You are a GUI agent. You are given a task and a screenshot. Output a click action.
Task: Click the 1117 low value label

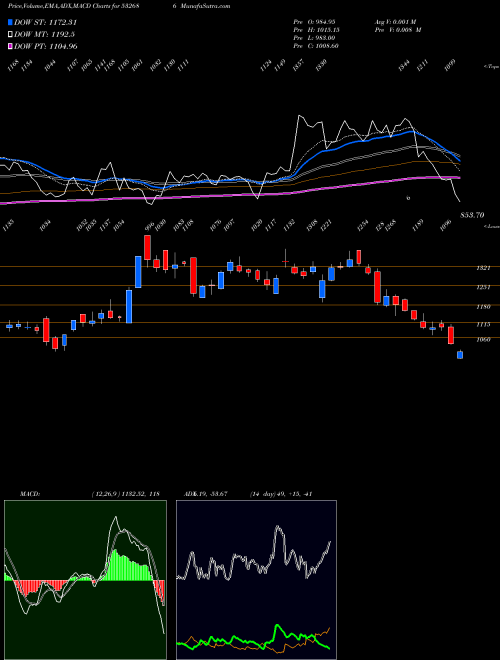(x=269, y=225)
